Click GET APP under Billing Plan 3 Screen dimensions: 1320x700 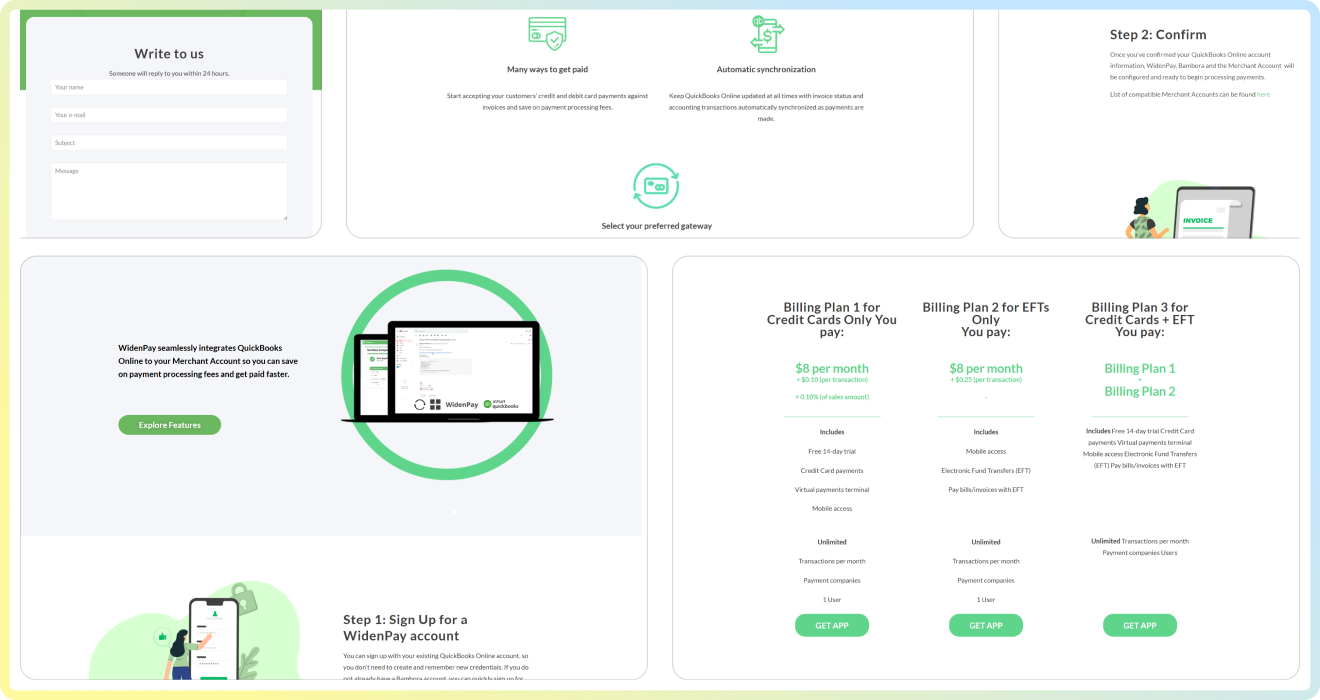1140,624
